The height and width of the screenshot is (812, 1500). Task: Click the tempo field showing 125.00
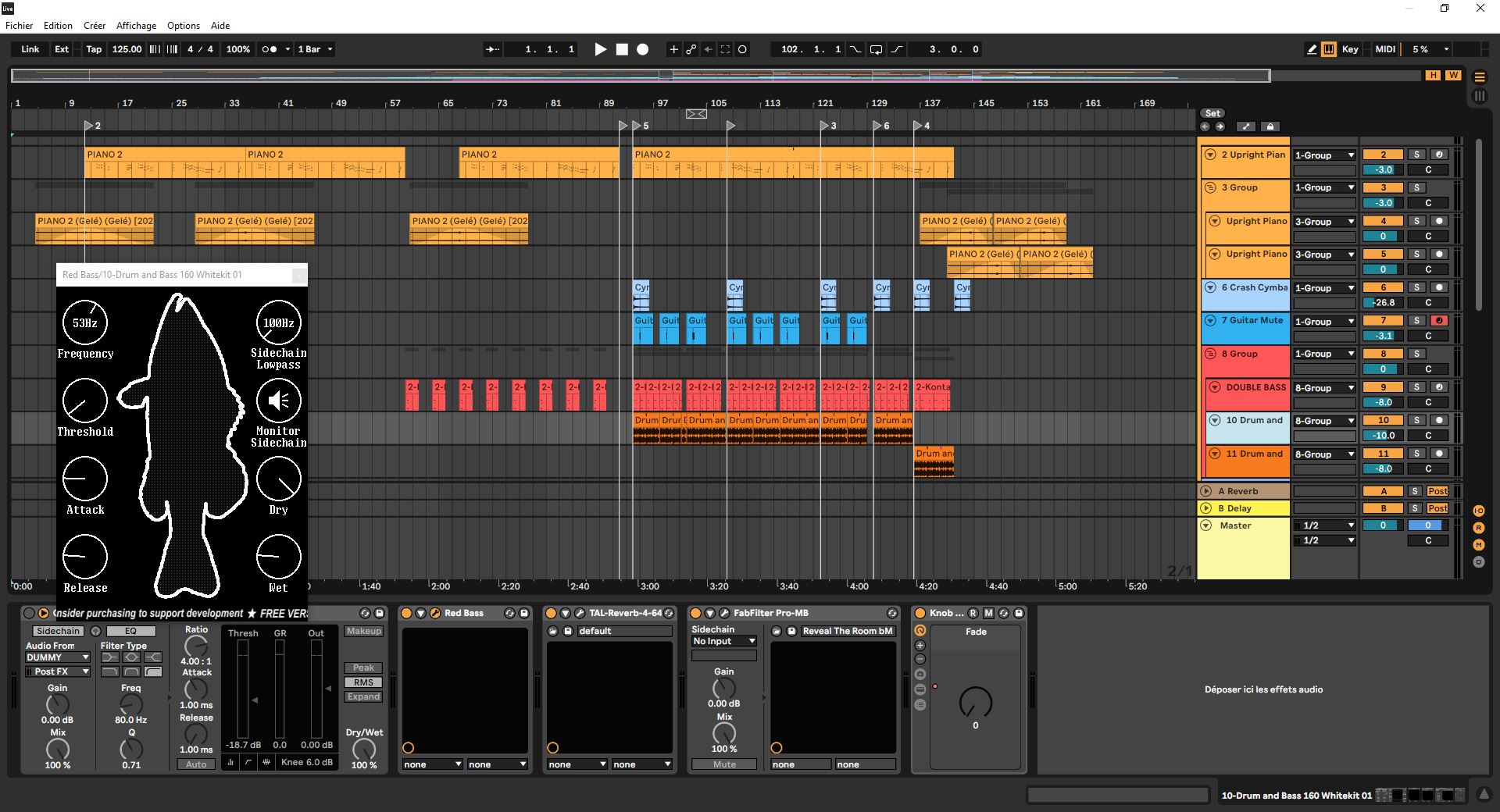pyautogui.click(x=127, y=49)
